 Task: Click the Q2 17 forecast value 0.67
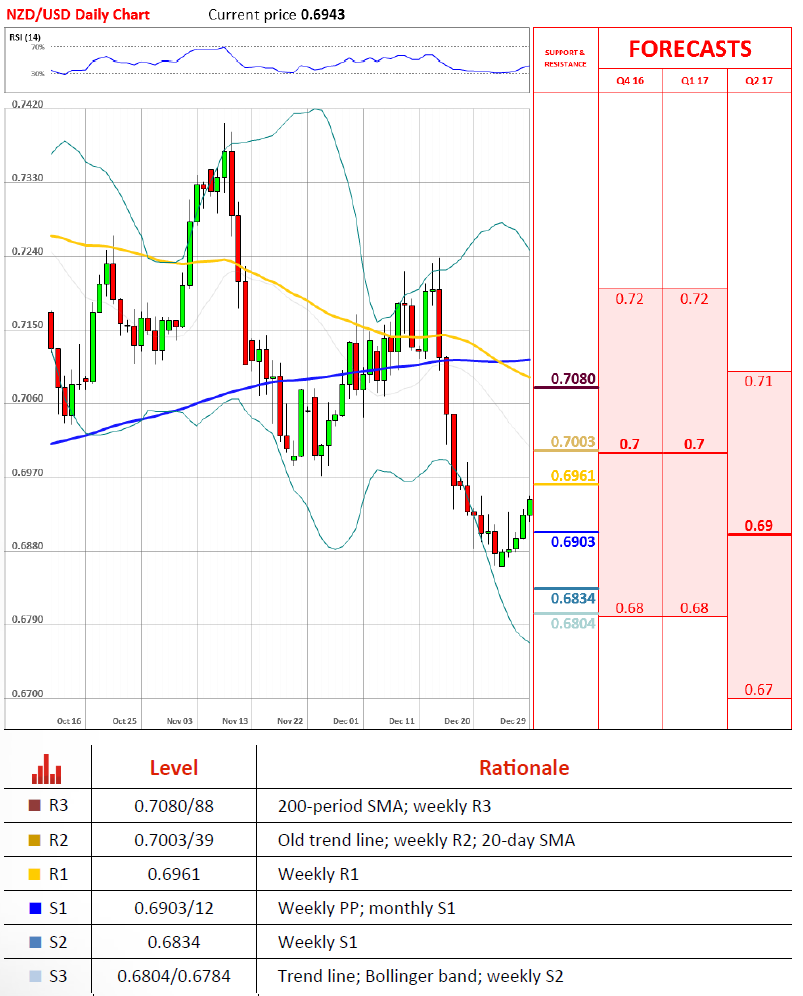759,690
